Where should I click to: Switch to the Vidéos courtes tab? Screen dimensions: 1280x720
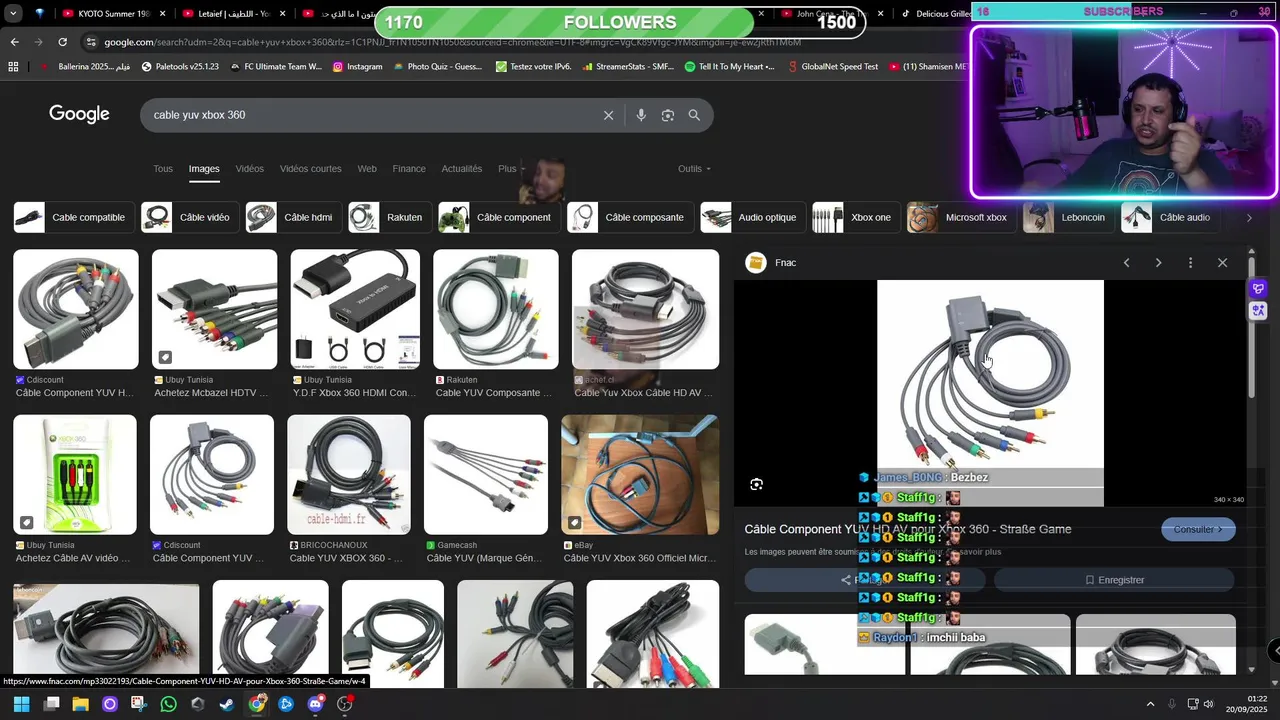point(311,169)
